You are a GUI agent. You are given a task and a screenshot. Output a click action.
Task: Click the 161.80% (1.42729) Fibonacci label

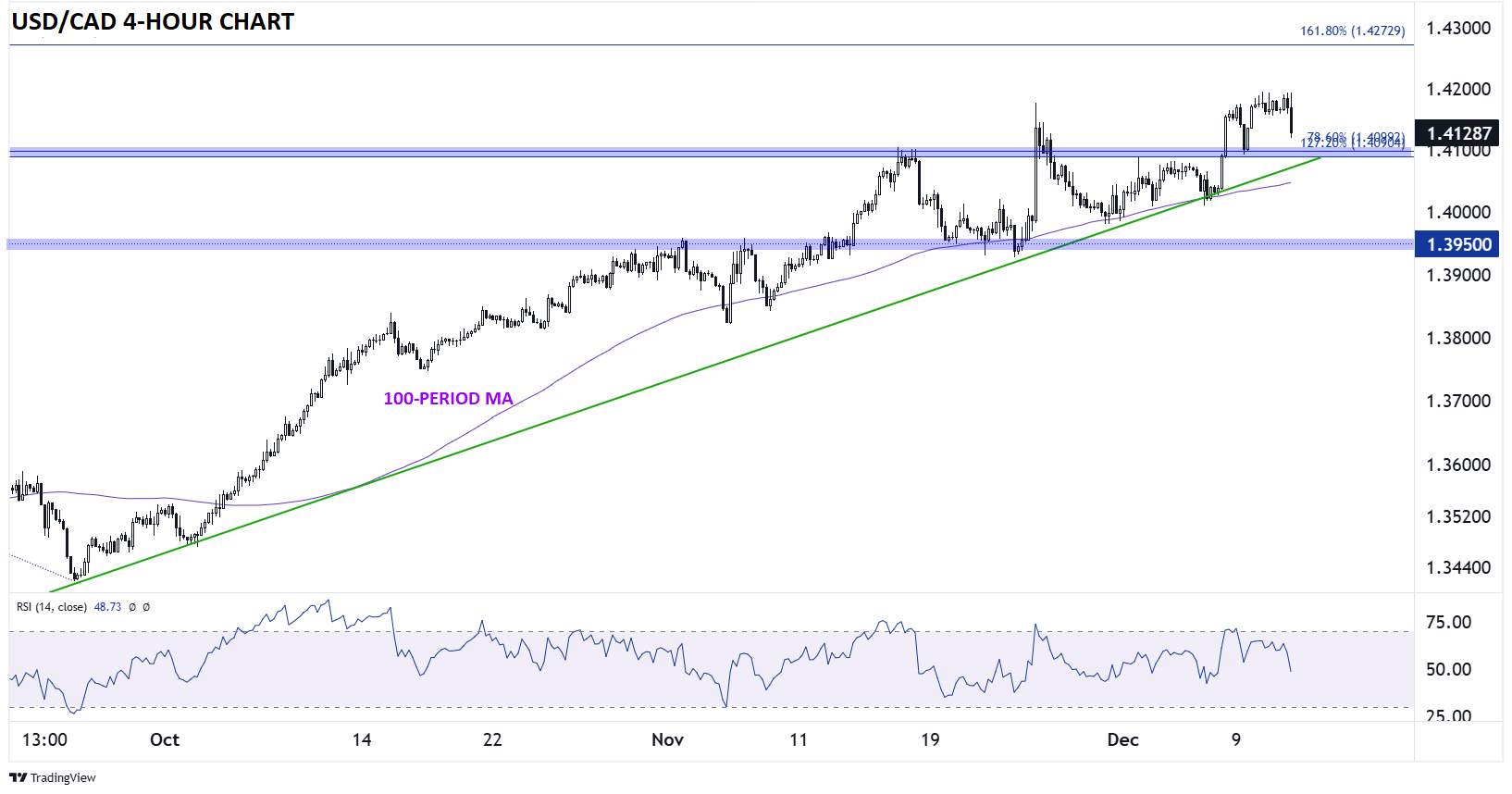[1352, 31]
